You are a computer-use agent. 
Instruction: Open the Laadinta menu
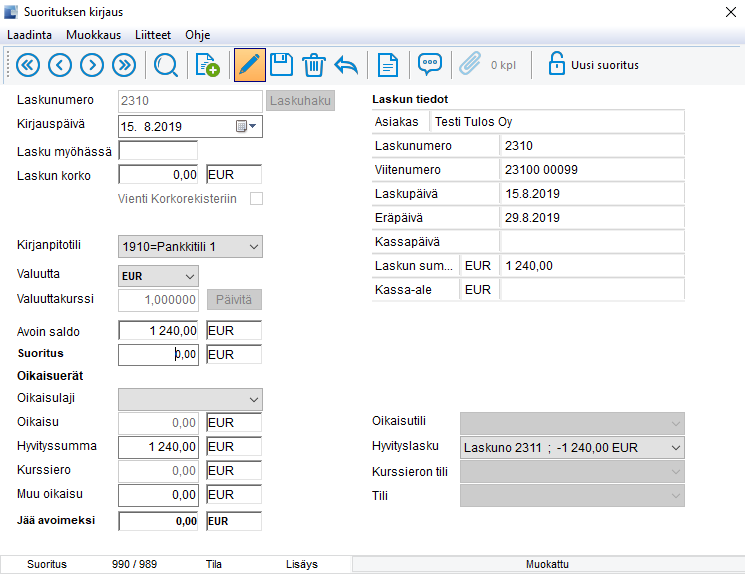coord(29,35)
